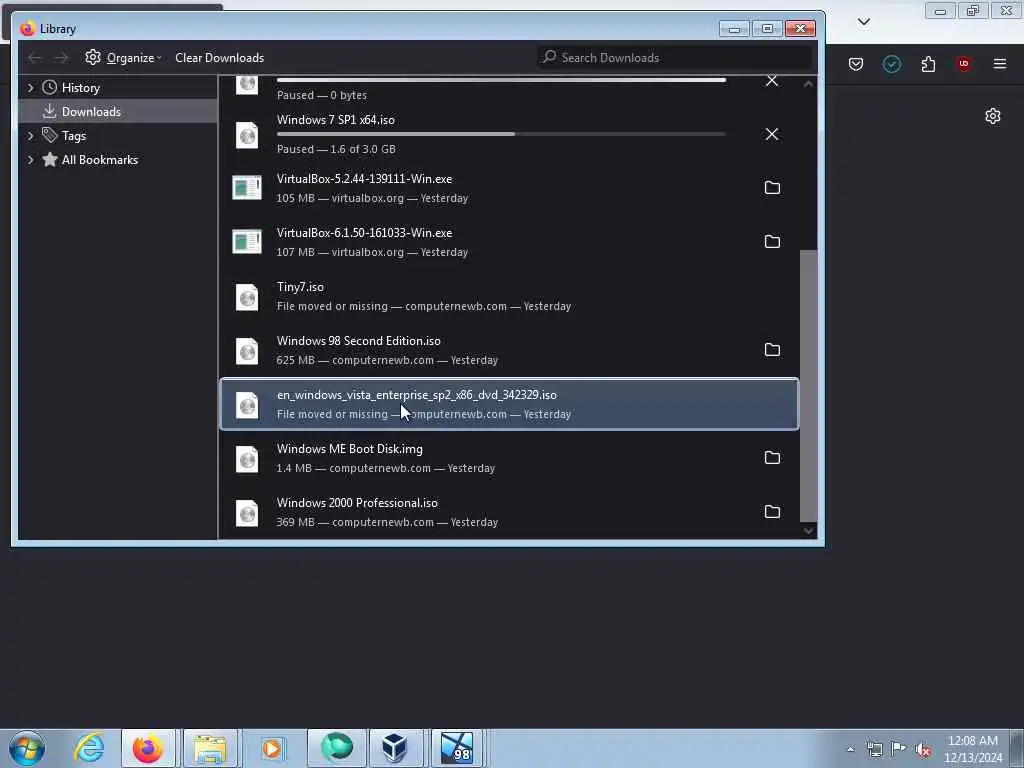Click the Windows 7 SP1 download progress bar
The width and height of the screenshot is (1024, 768).
(501, 134)
